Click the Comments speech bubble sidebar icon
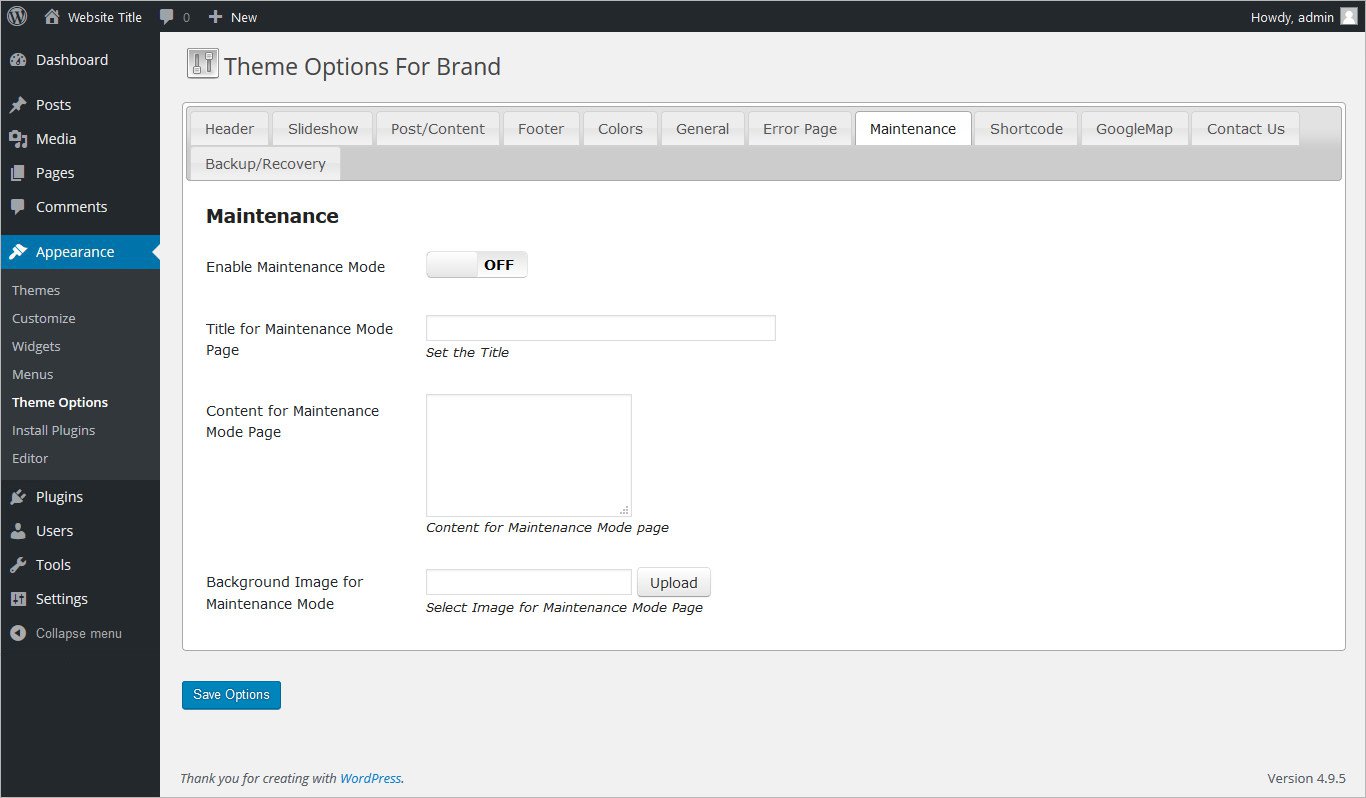The height and width of the screenshot is (798, 1366). pyautogui.click(x=18, y=207)
